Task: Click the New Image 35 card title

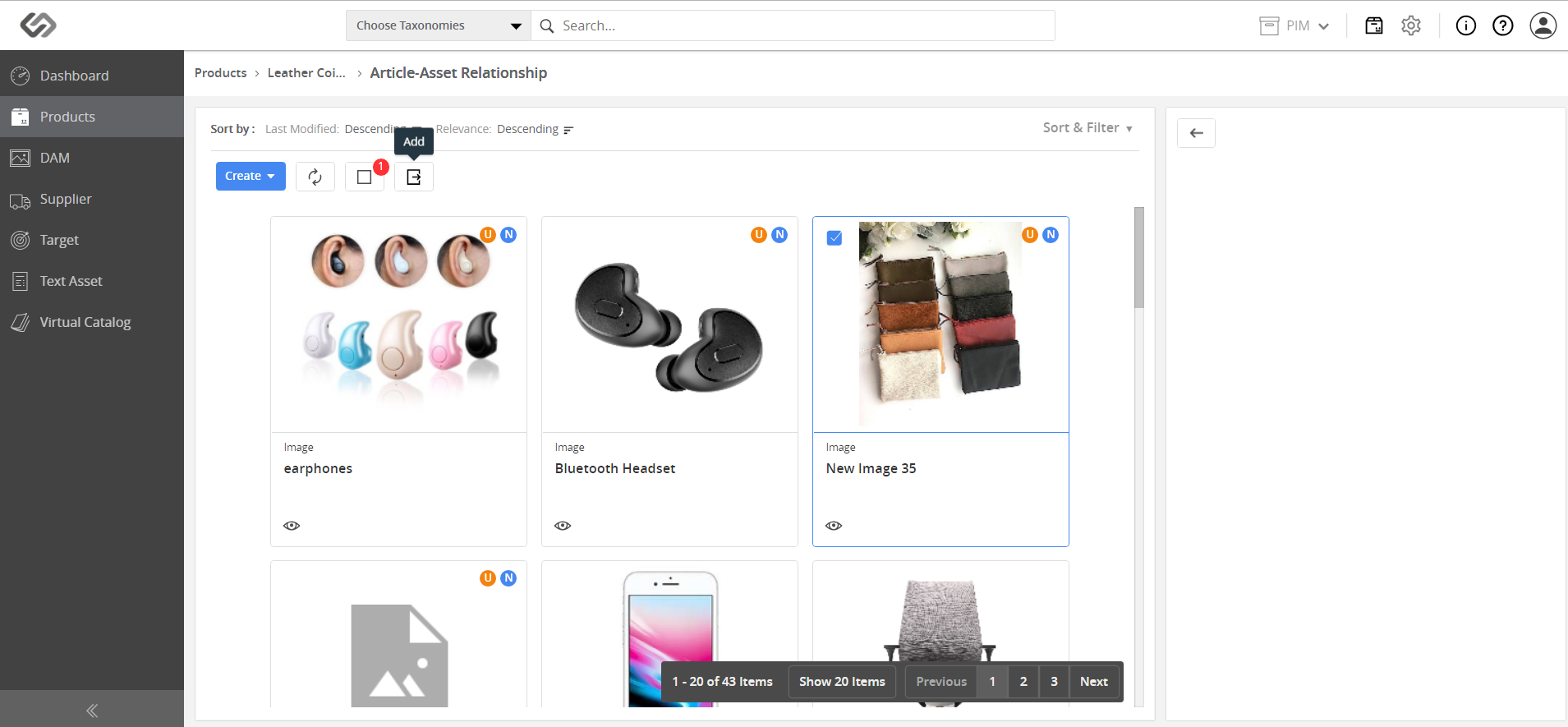Action: click(871, 469)
